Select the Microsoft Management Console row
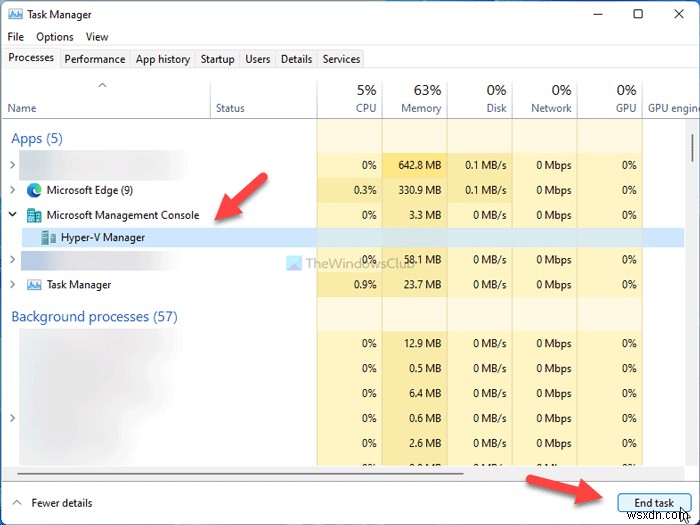 point(343,215)
